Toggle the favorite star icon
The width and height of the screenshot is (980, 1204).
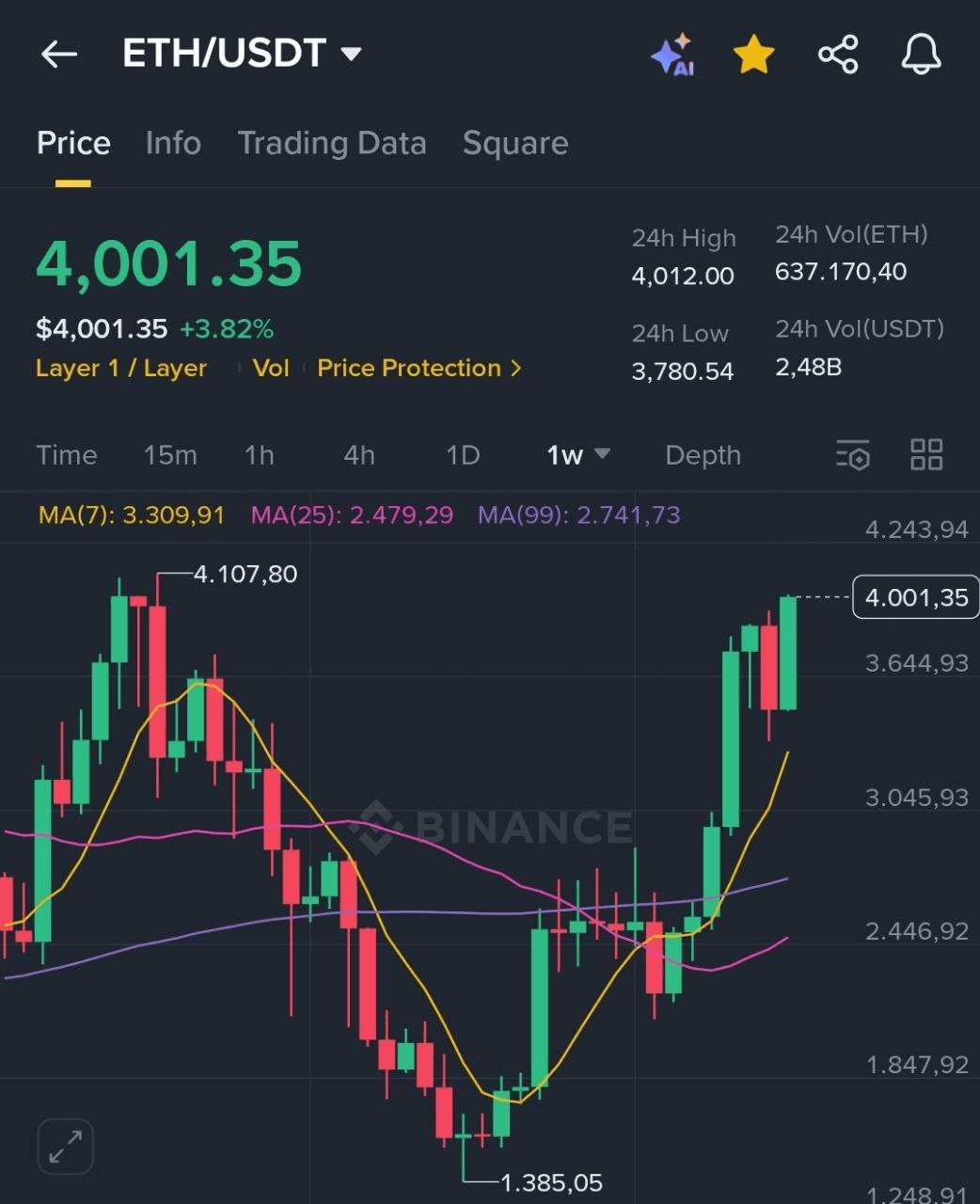pyautogui.click(x=754, y=55)
